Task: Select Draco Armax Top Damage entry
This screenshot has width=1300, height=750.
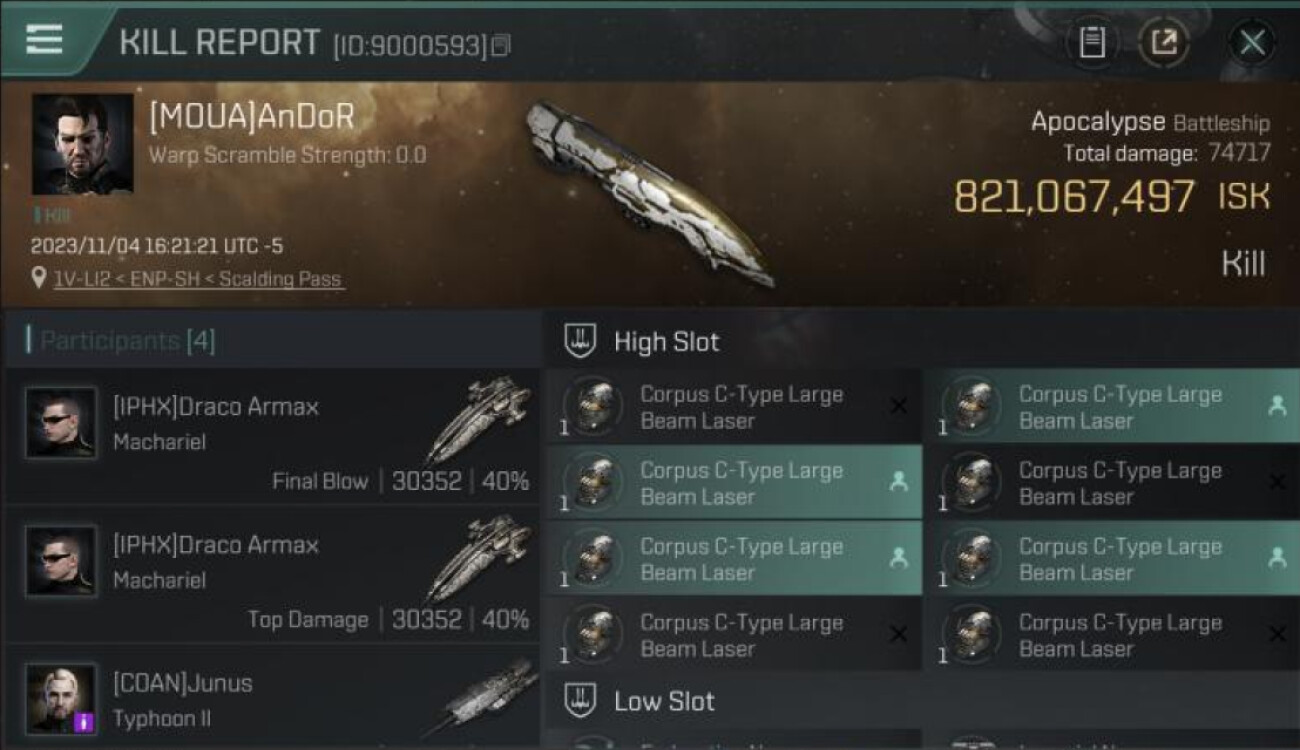Action: (271, 574)
